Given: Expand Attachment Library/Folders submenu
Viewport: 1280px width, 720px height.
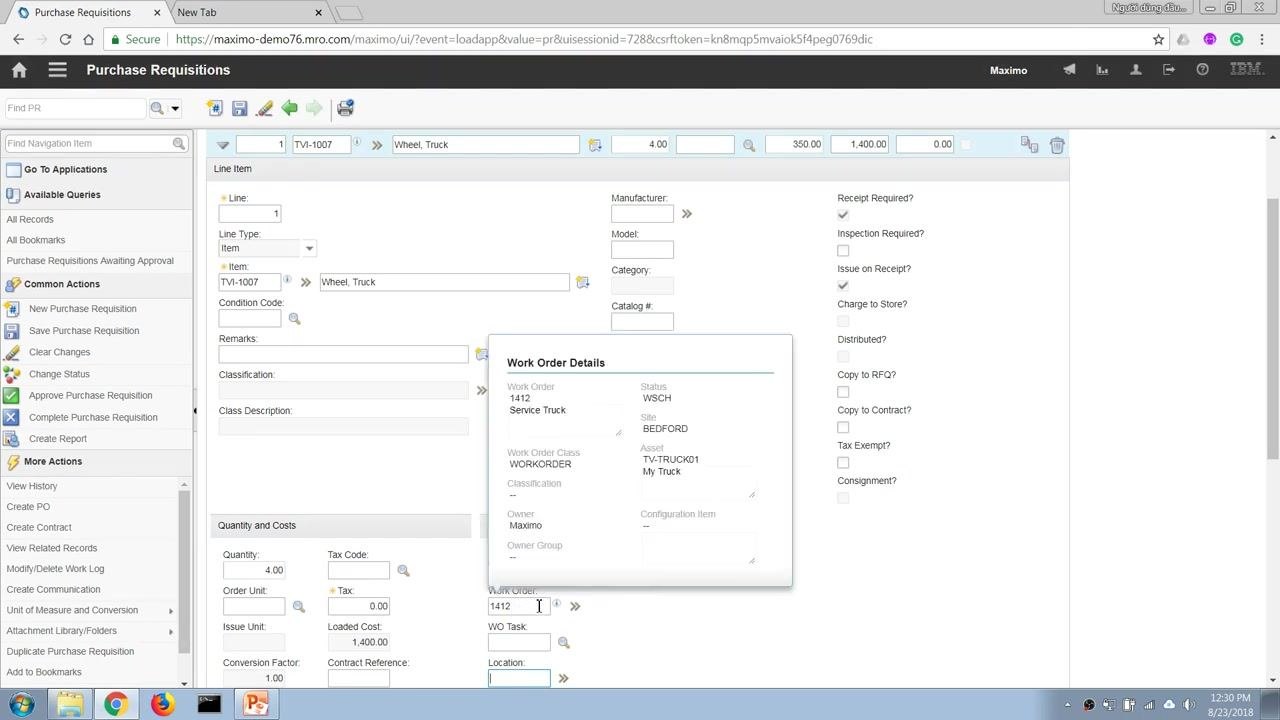Looking at the screenshot, I should coord(170,631).
